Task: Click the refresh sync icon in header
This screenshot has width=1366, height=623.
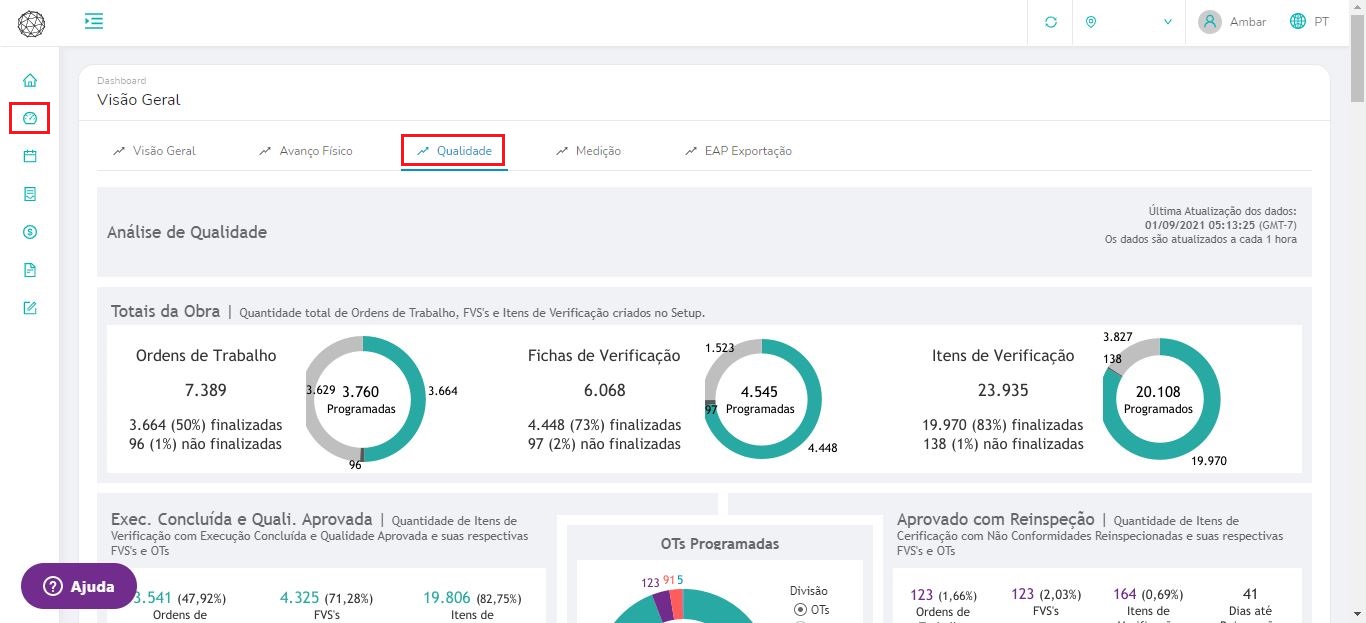Action: [1051, 22]
